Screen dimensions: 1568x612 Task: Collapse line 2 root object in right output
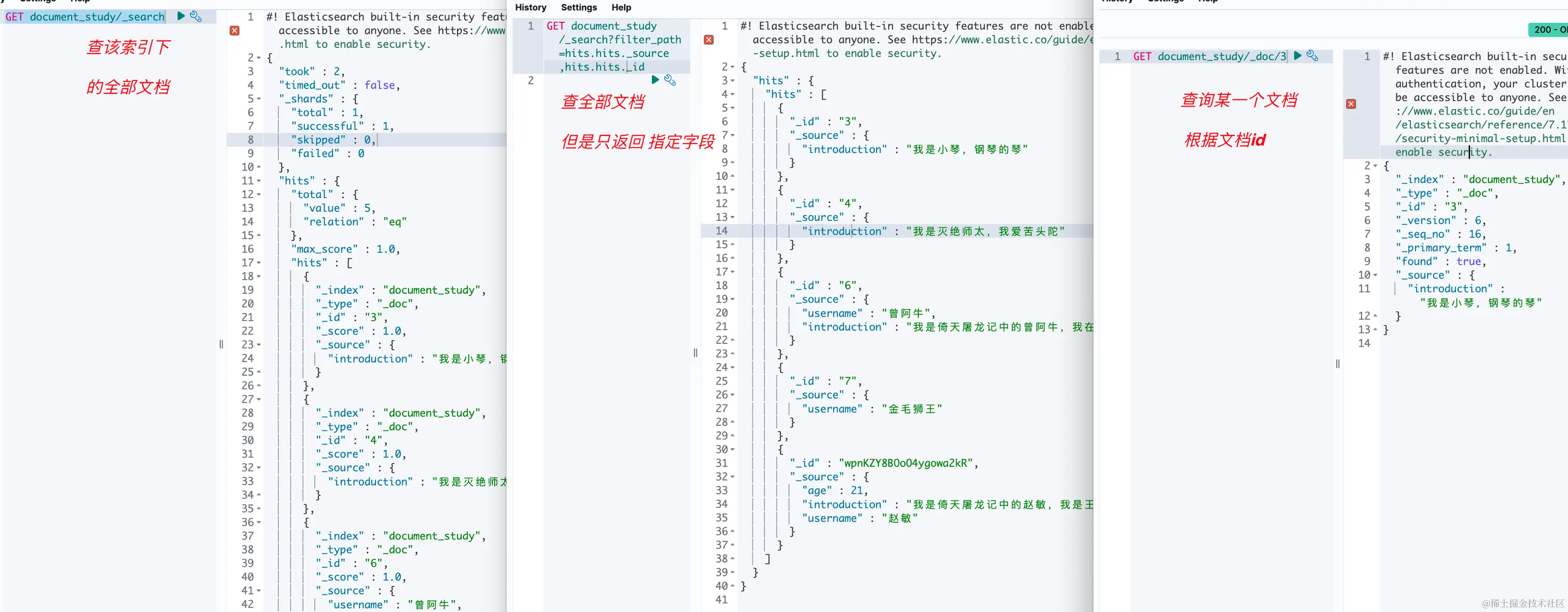click(1375, 166)
